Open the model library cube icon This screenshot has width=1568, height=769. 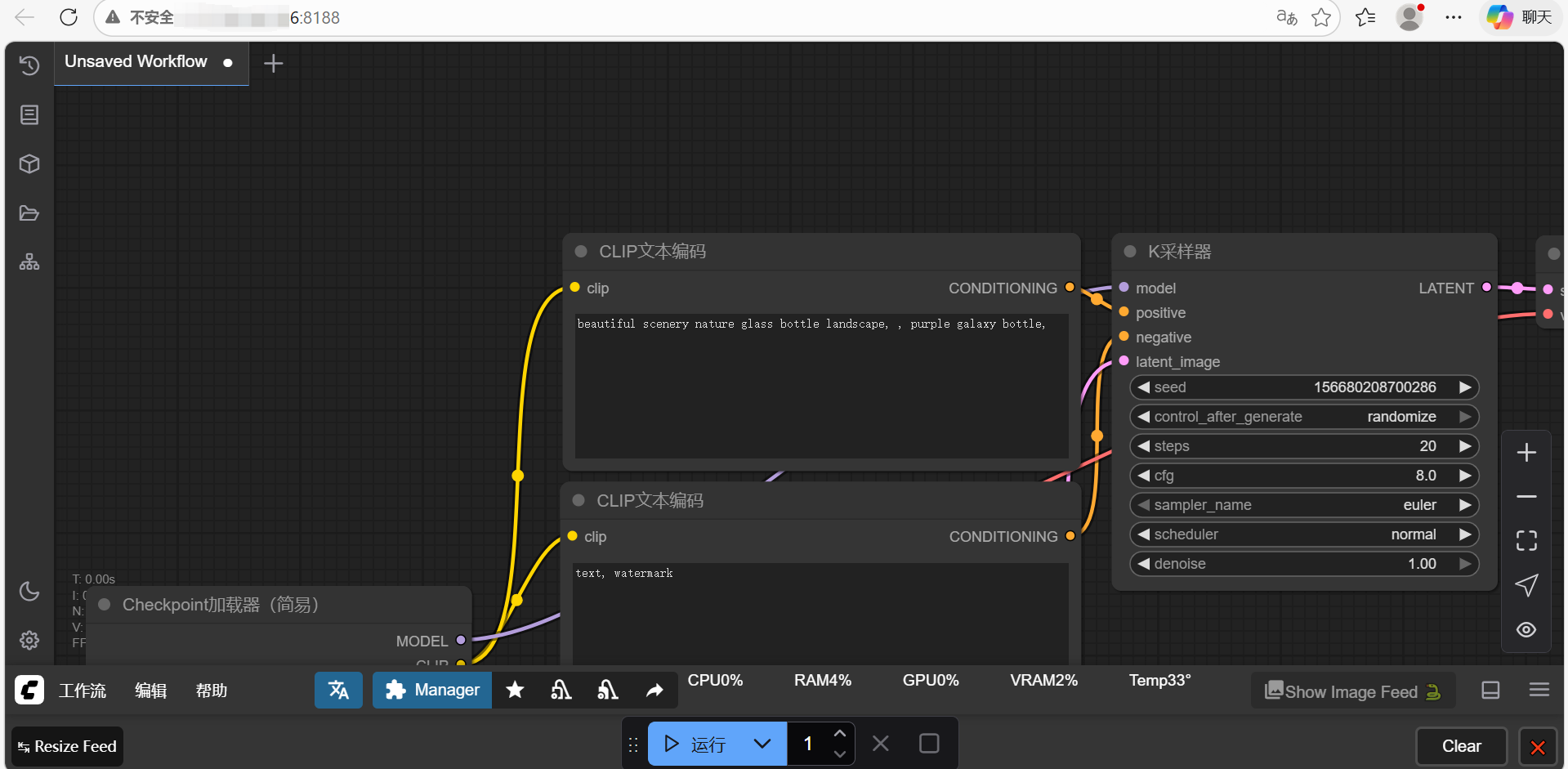point(29,164)
